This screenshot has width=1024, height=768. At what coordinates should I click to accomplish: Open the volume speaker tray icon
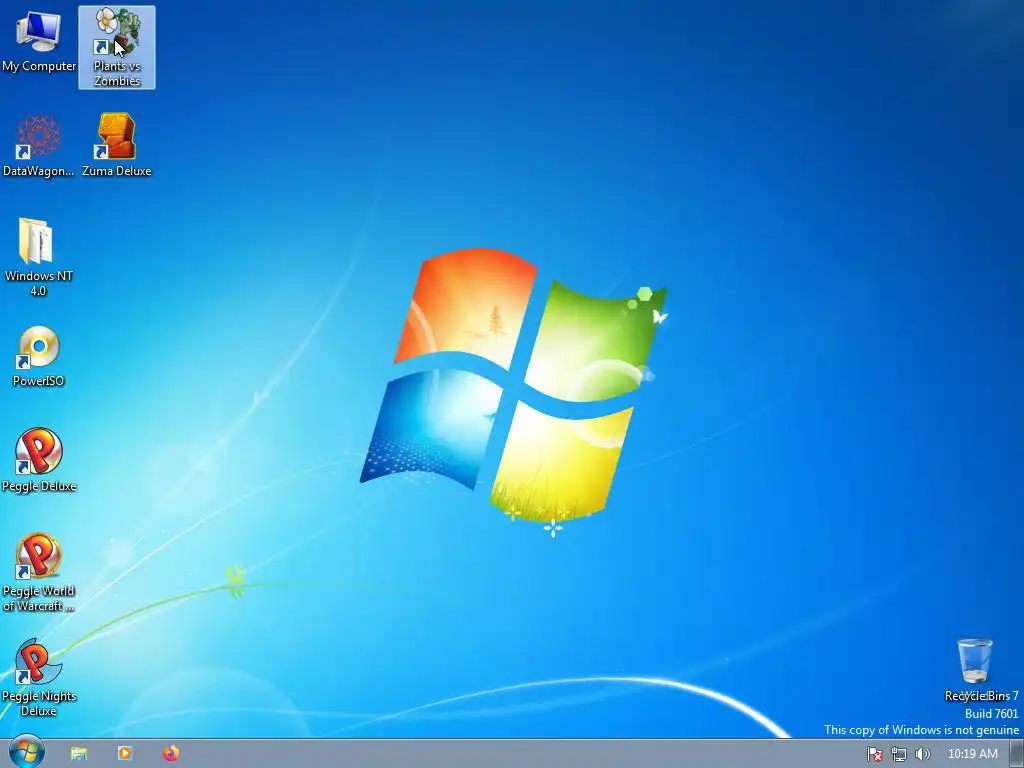point(923,754)
